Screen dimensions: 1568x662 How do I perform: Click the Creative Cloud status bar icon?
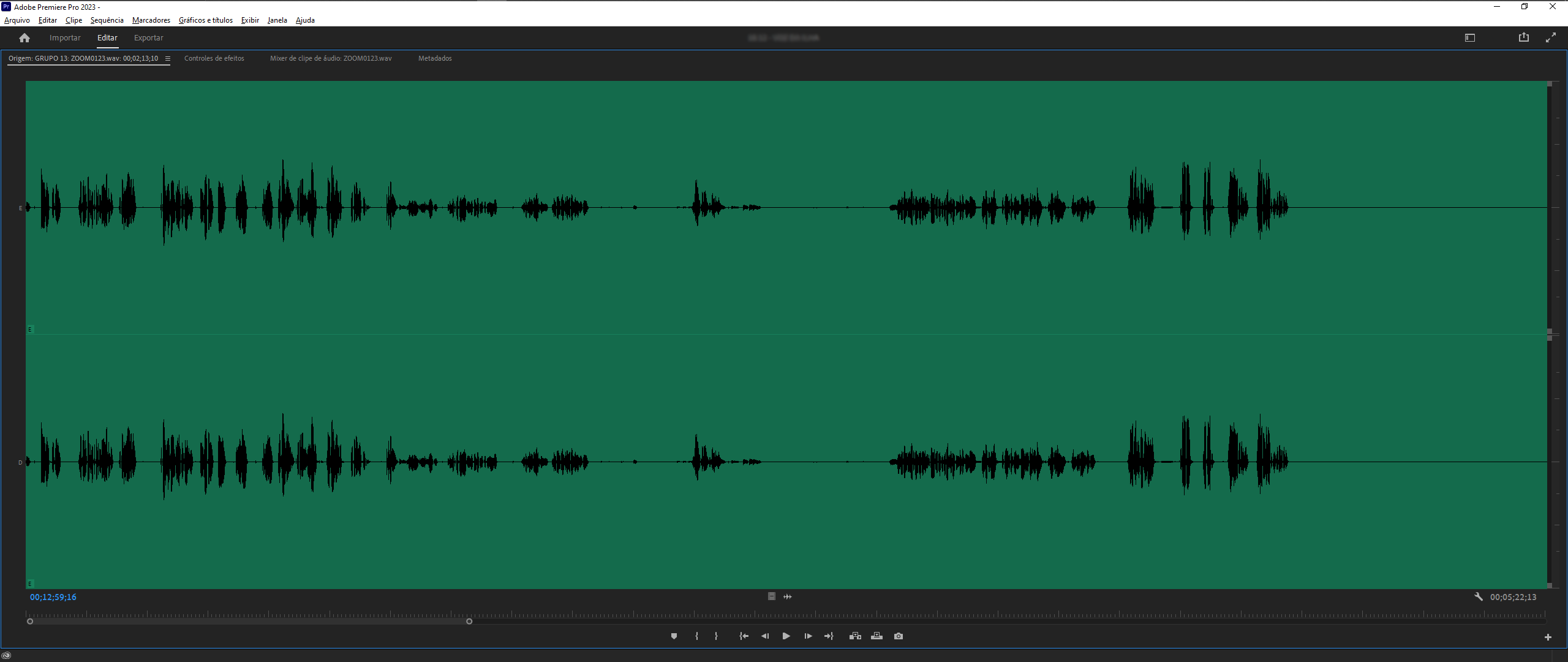click(x=7, y=655)
